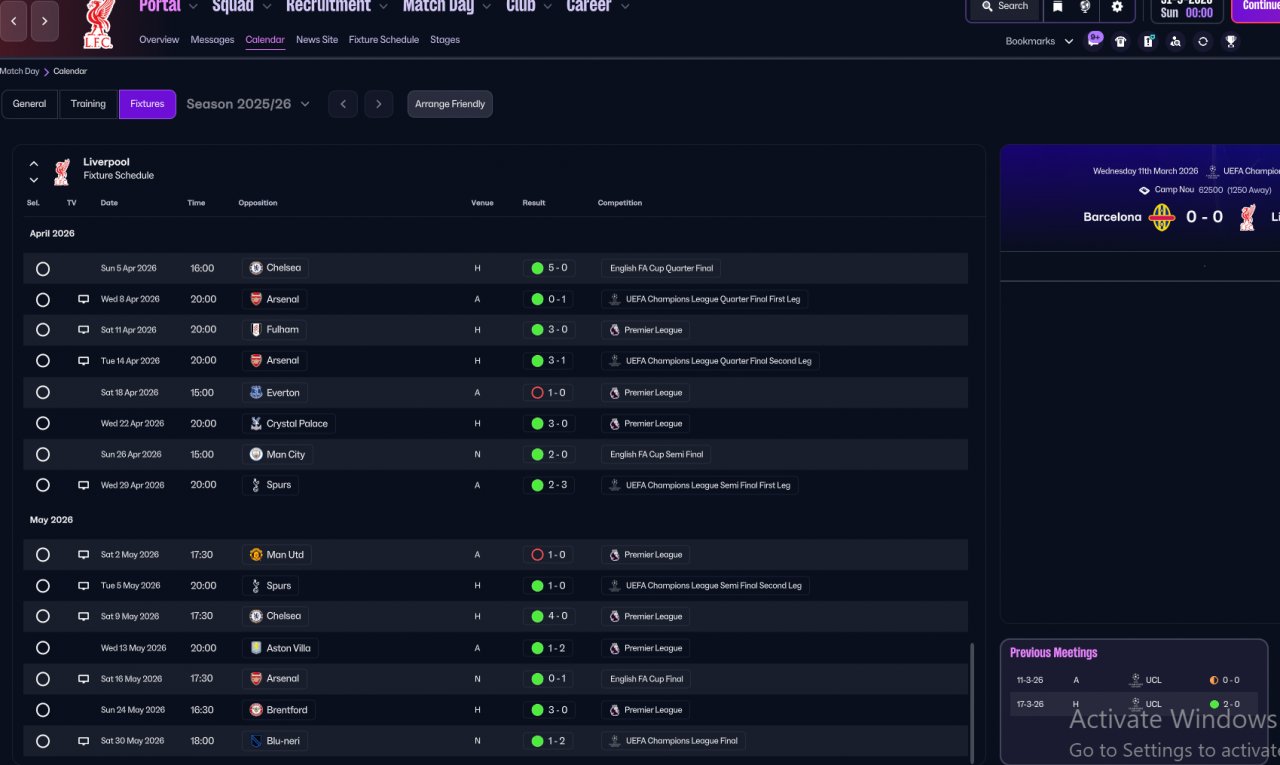Click the Man City club badge
The image size is (1280, 765).
click(256, 454)
